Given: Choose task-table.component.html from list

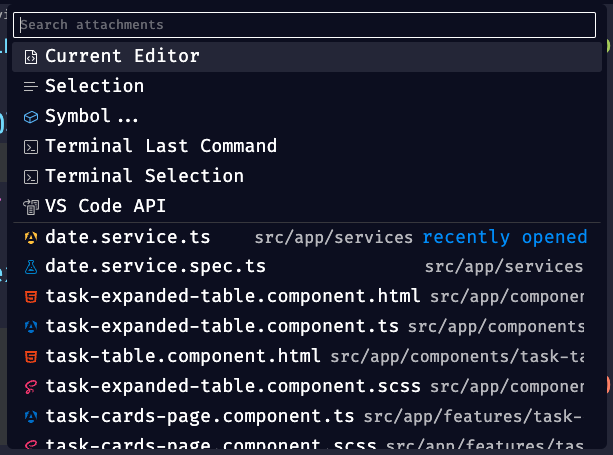Looking at the screenshot, I should click(183, 356).
